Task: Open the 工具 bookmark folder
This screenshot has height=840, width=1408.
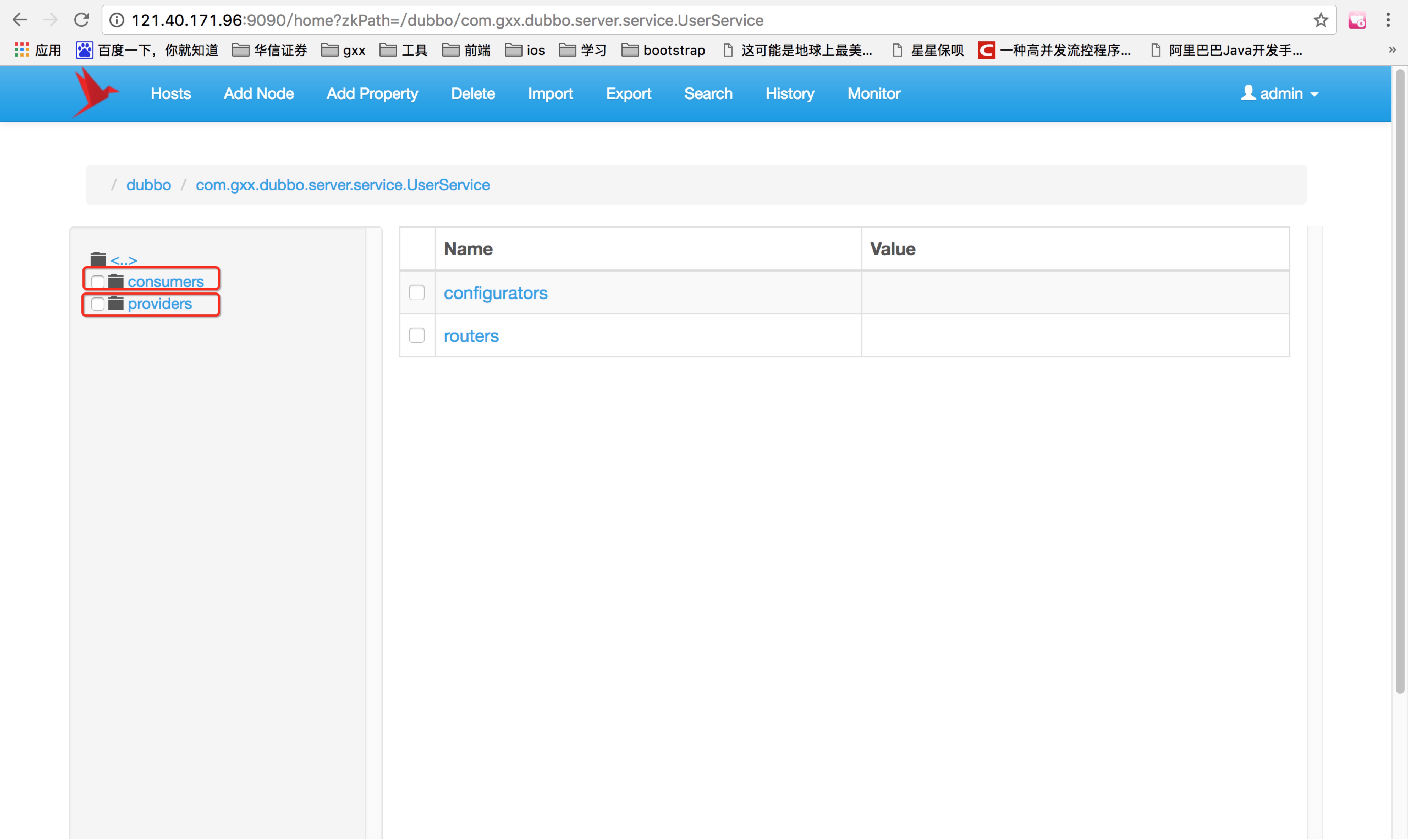Action: 403,50
